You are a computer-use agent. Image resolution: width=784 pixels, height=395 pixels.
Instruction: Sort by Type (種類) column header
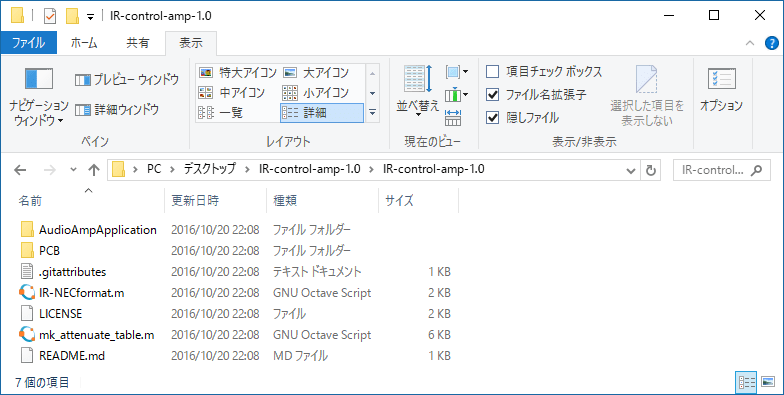click(286, 201)
